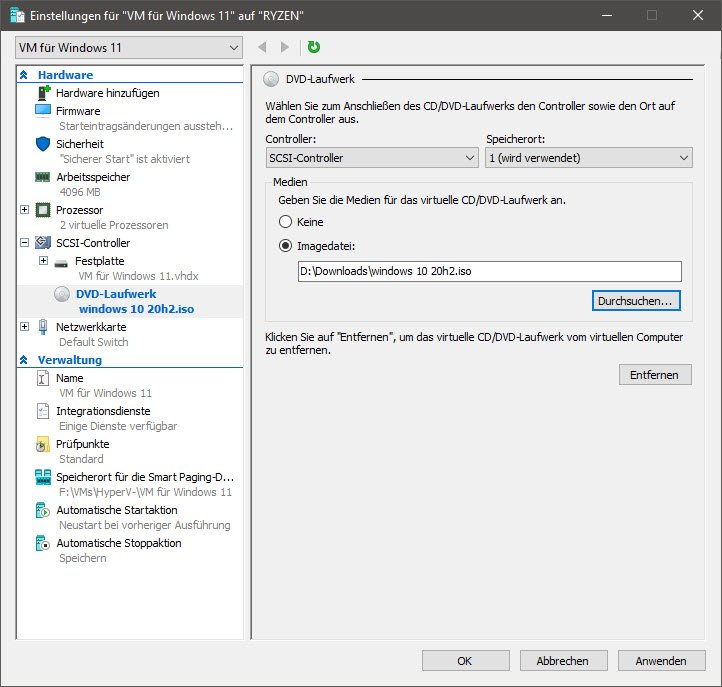The height and width of the screenshot is (687, 722).
Task: Collapse the SCSI-Controller tree node
Action: 25,243
